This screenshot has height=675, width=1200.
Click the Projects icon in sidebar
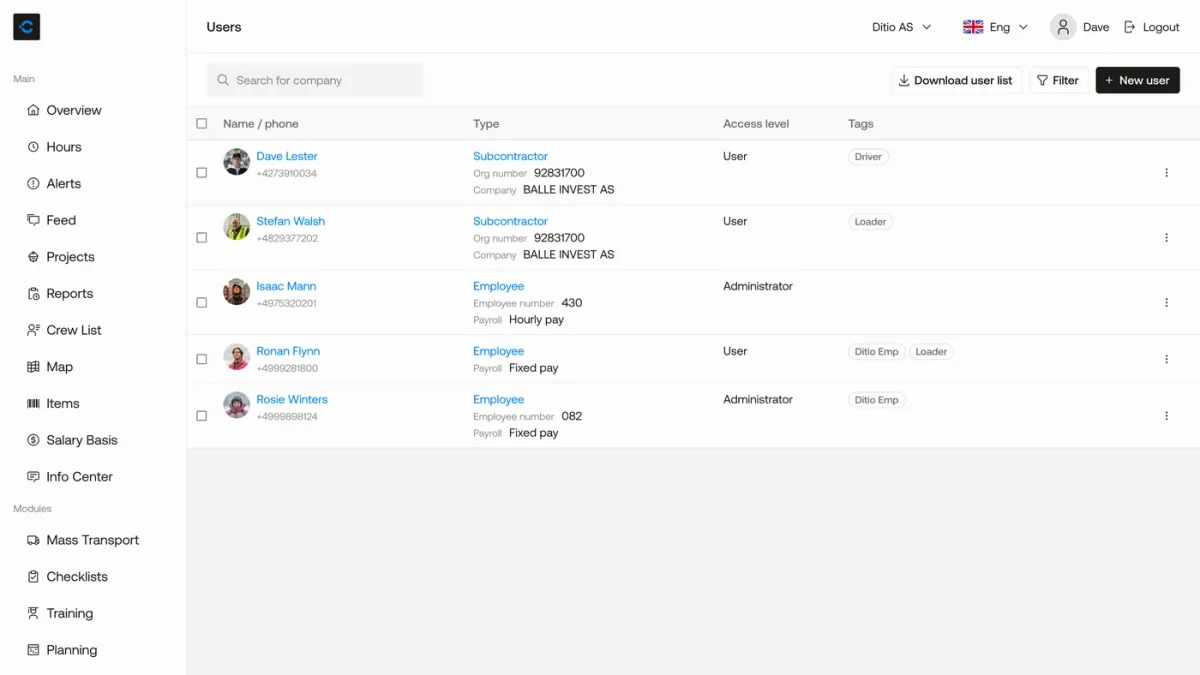pos(34,257)
